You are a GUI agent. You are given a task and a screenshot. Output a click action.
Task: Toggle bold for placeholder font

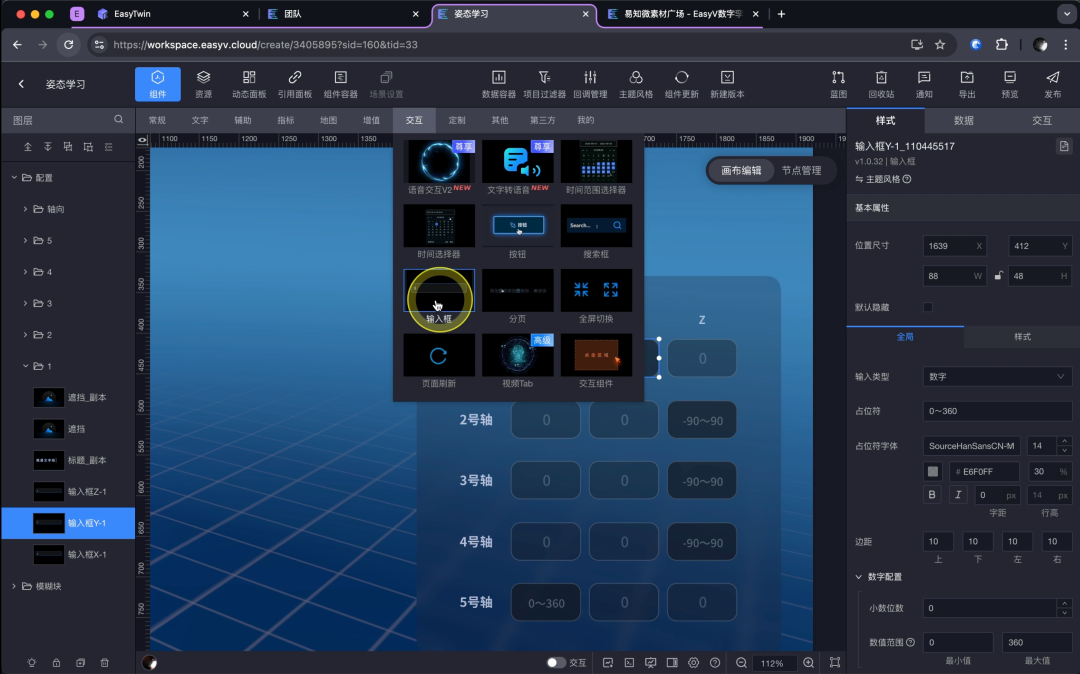tap(932, 494)
